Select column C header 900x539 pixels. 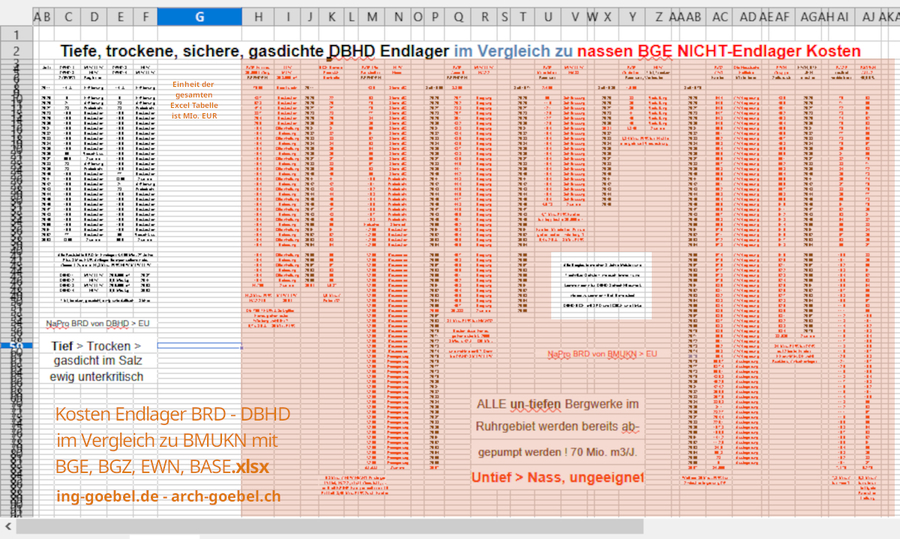click(x=68, y=16)
